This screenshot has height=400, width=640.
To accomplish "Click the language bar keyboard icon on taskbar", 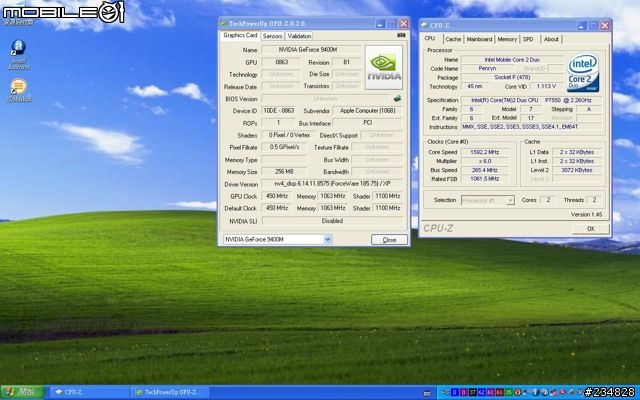I will pos(427,393).
